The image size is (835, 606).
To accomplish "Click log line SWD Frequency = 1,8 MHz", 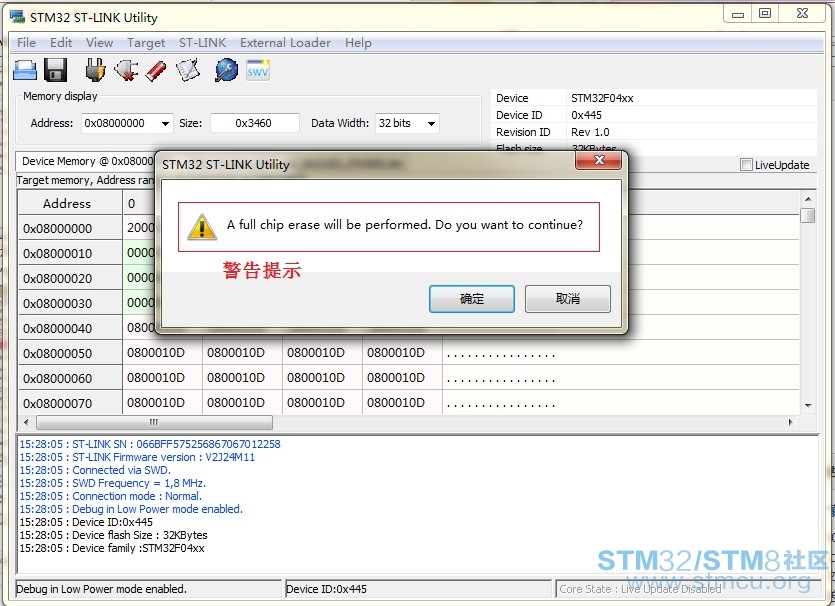I will (x=113, y=483).
